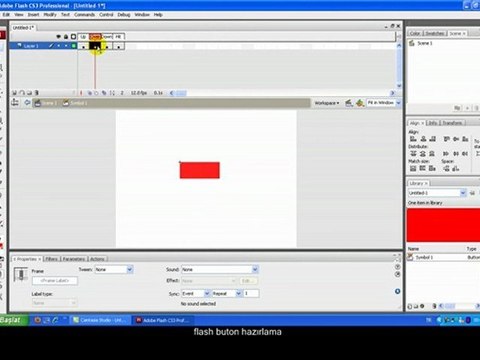Click the align vertical center icon
This screenshot has width=480, height=360.
[x=456, y=139]
